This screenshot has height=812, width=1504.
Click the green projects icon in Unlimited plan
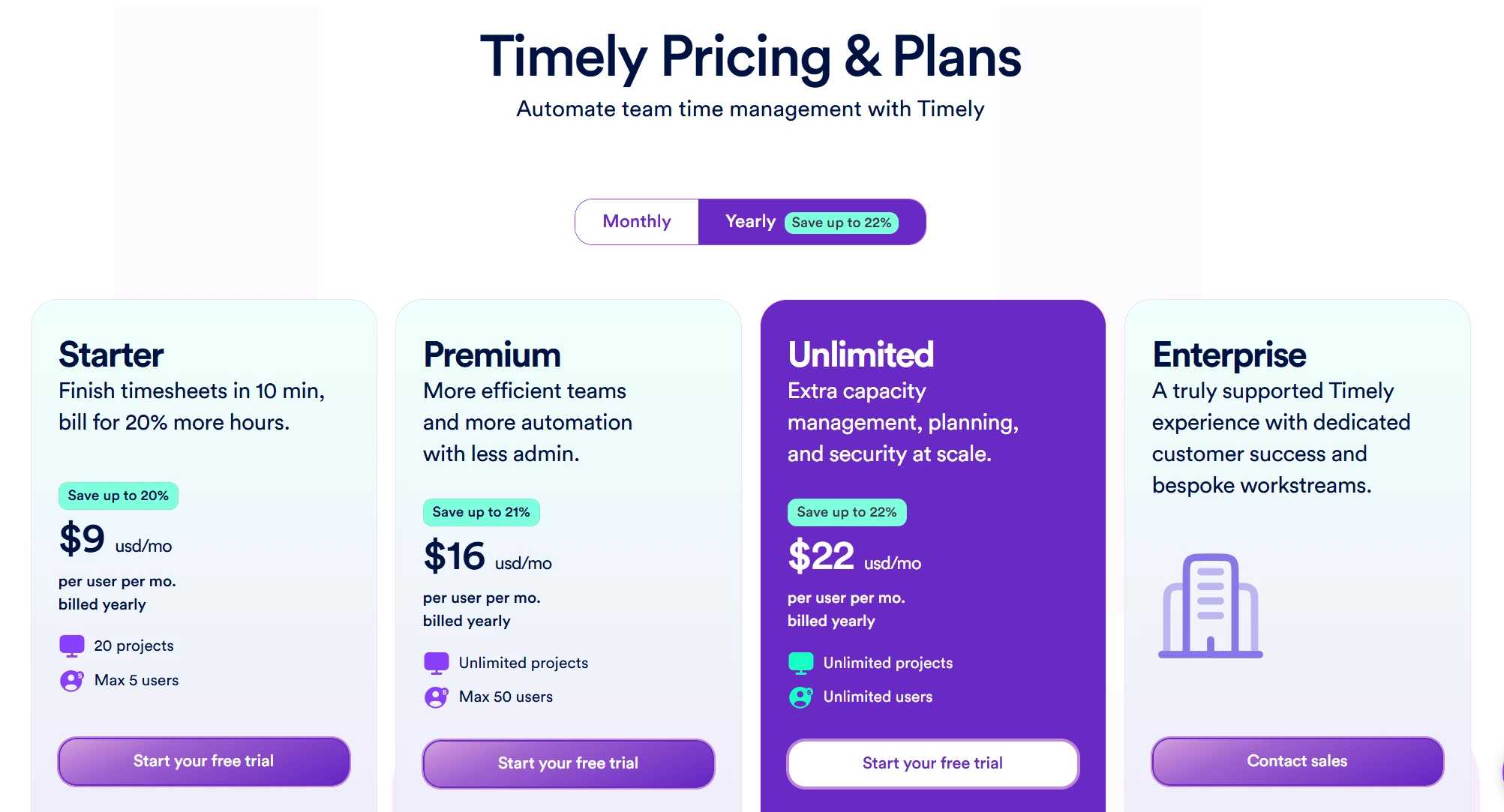(x=800, y=662)
